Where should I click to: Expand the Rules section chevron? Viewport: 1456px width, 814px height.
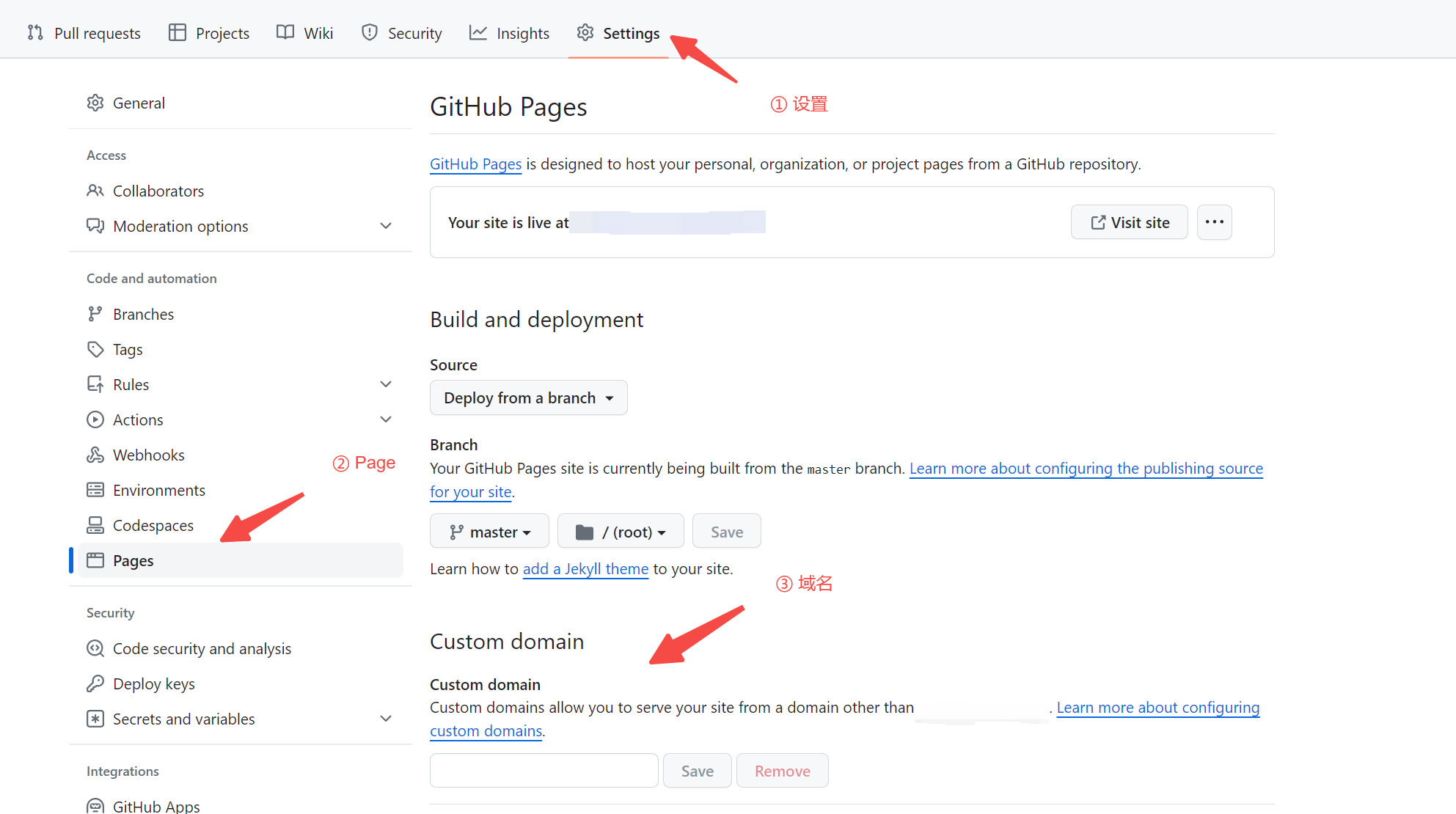point(386,384)
